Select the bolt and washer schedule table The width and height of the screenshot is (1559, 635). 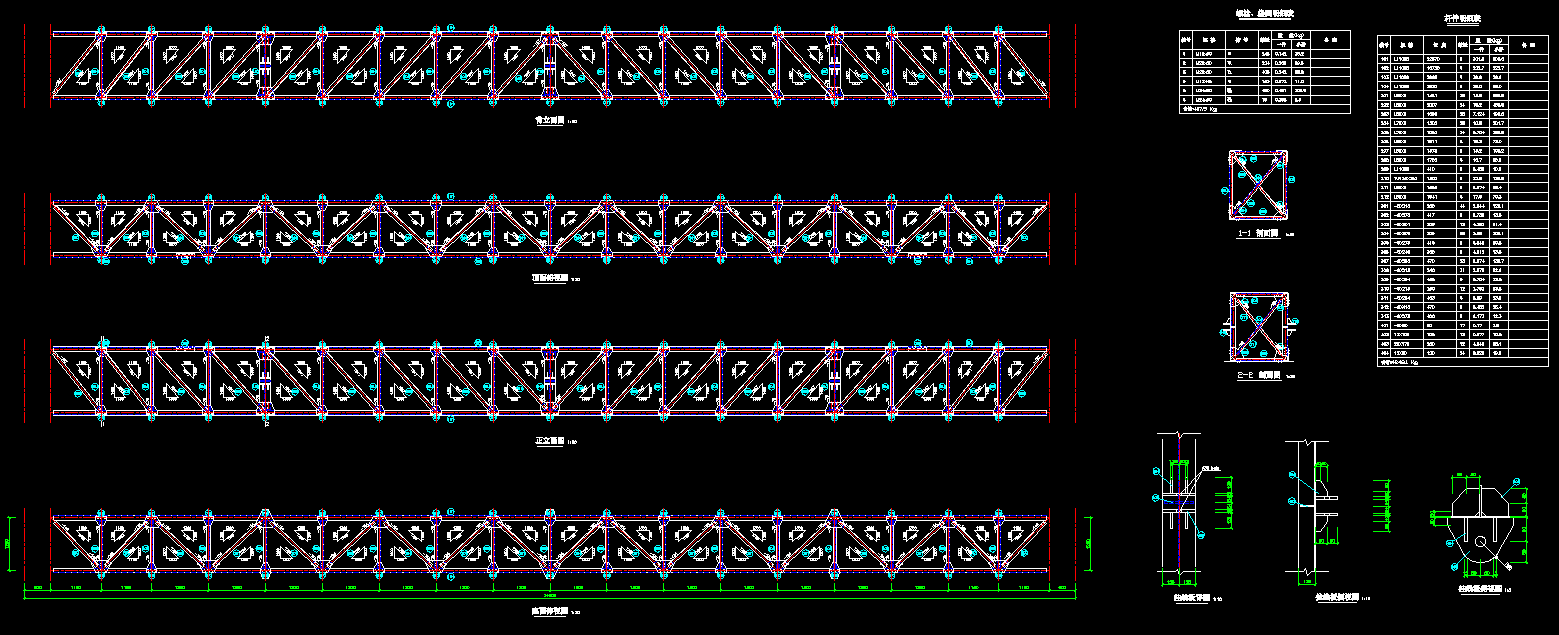tap(1264, 75)
